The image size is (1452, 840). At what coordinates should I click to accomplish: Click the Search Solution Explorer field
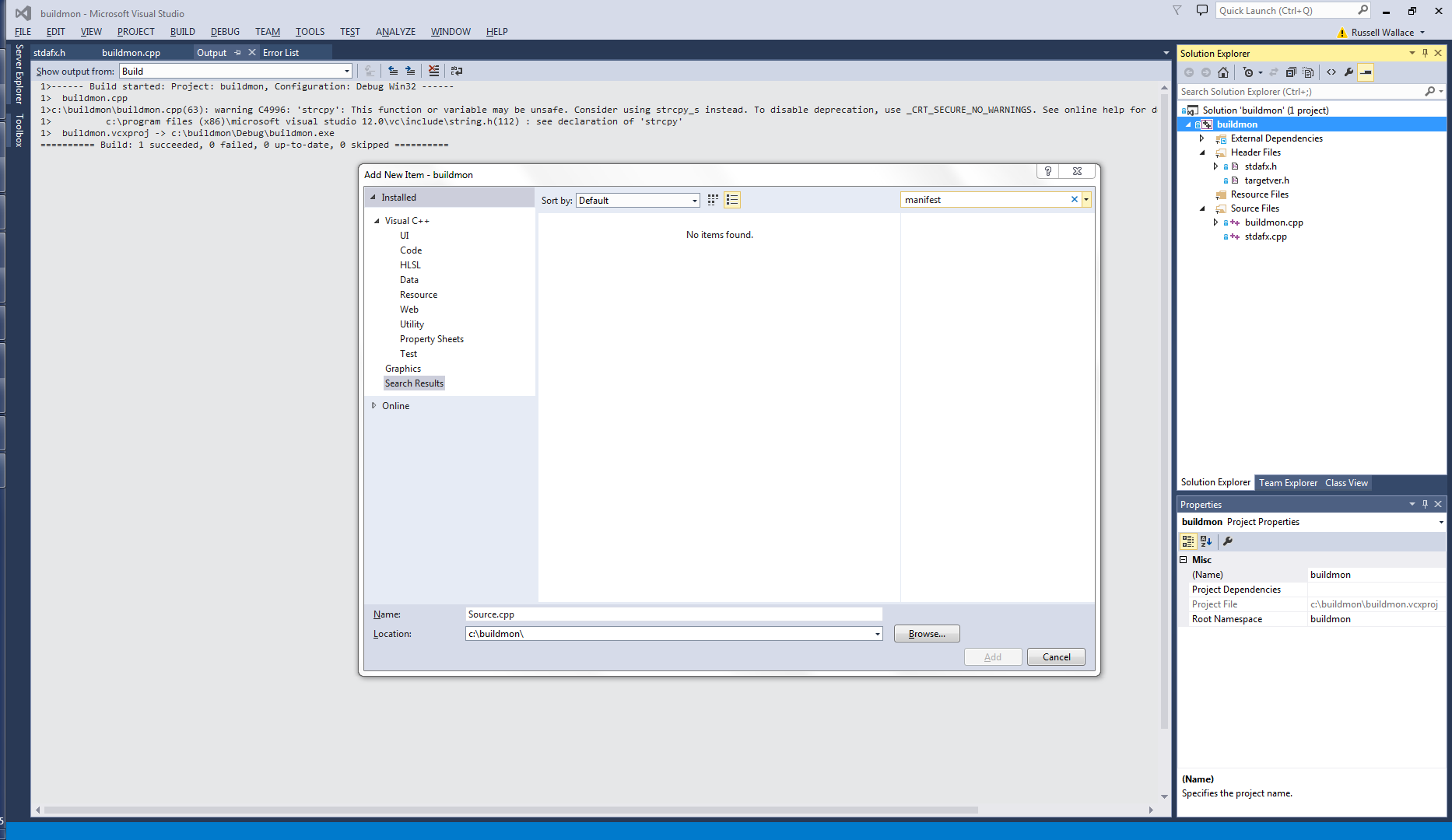(x=1301, y=92)
